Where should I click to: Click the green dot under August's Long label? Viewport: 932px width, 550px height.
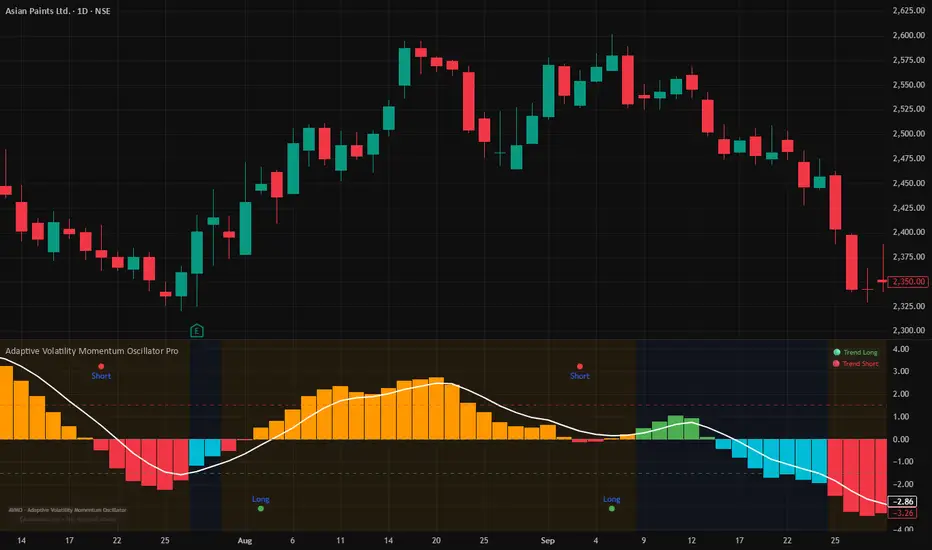tap(261, 508)
